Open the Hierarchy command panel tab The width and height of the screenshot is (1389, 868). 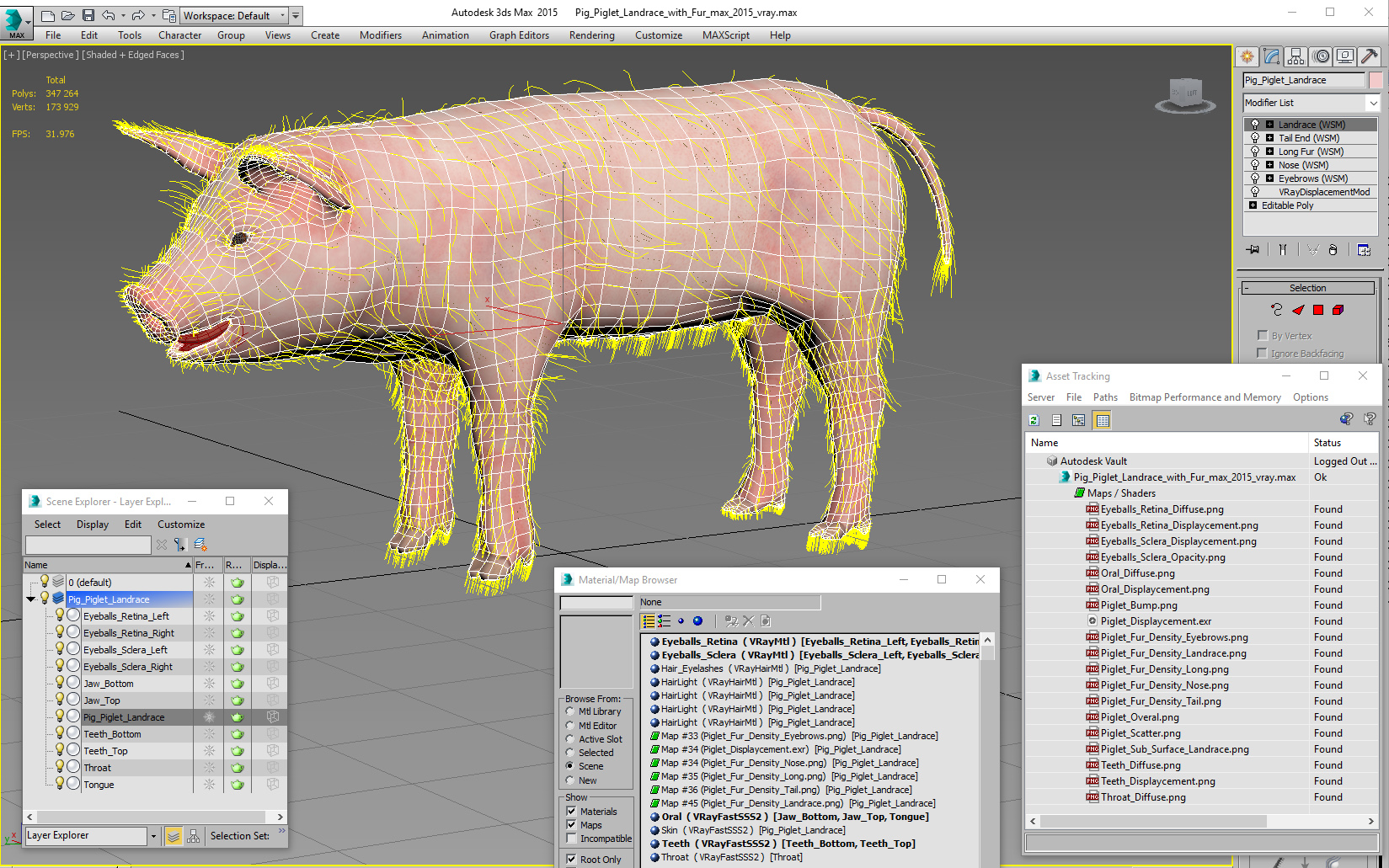1296,56
